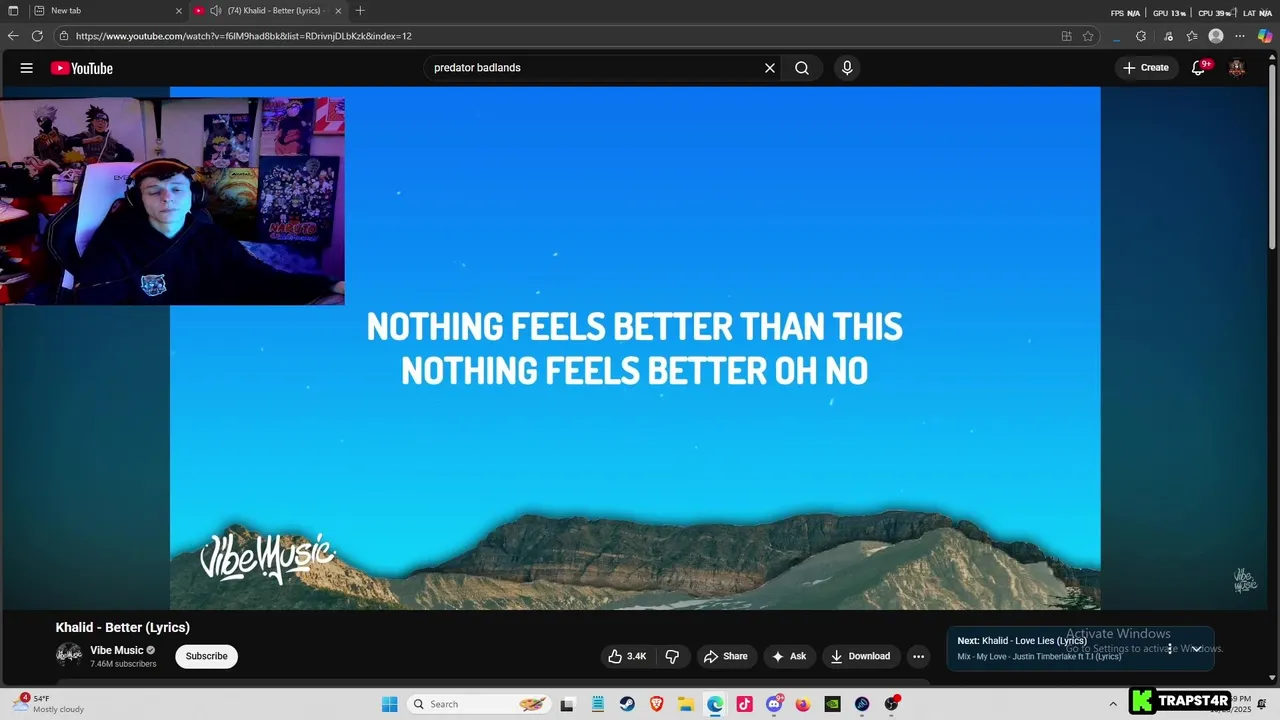Open the YouTube guide hamburger menu
Viewport: 1280px width, 720px height.
tap(27, 68)
